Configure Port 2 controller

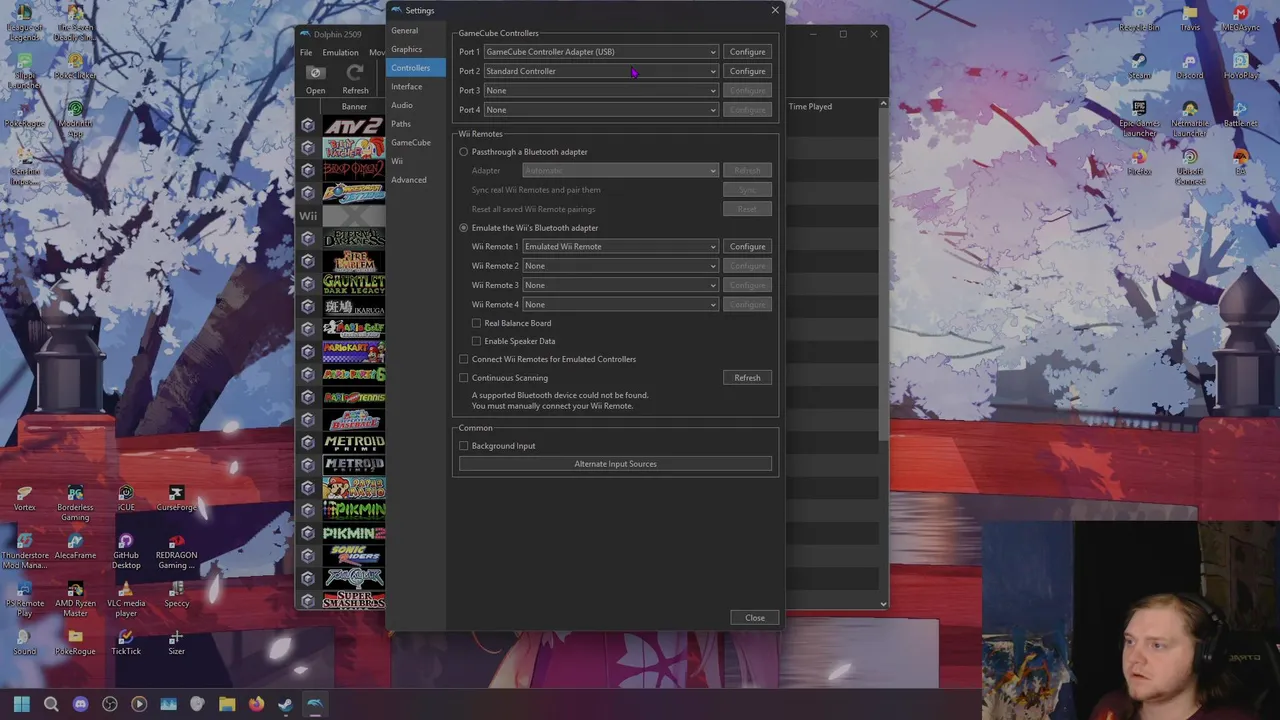(747, 71)
